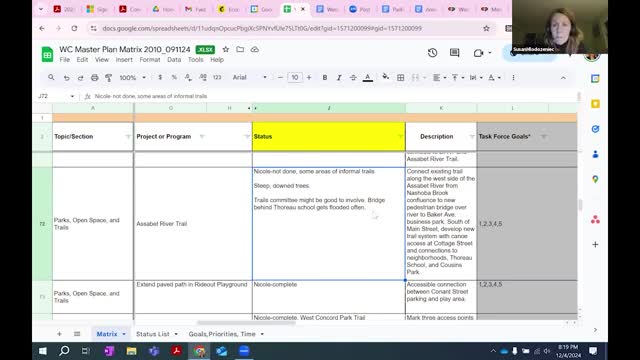Viewport: 640px width, 360px height.
Task: Open version history
Action: pyautogui.click(x=432, y=53)
